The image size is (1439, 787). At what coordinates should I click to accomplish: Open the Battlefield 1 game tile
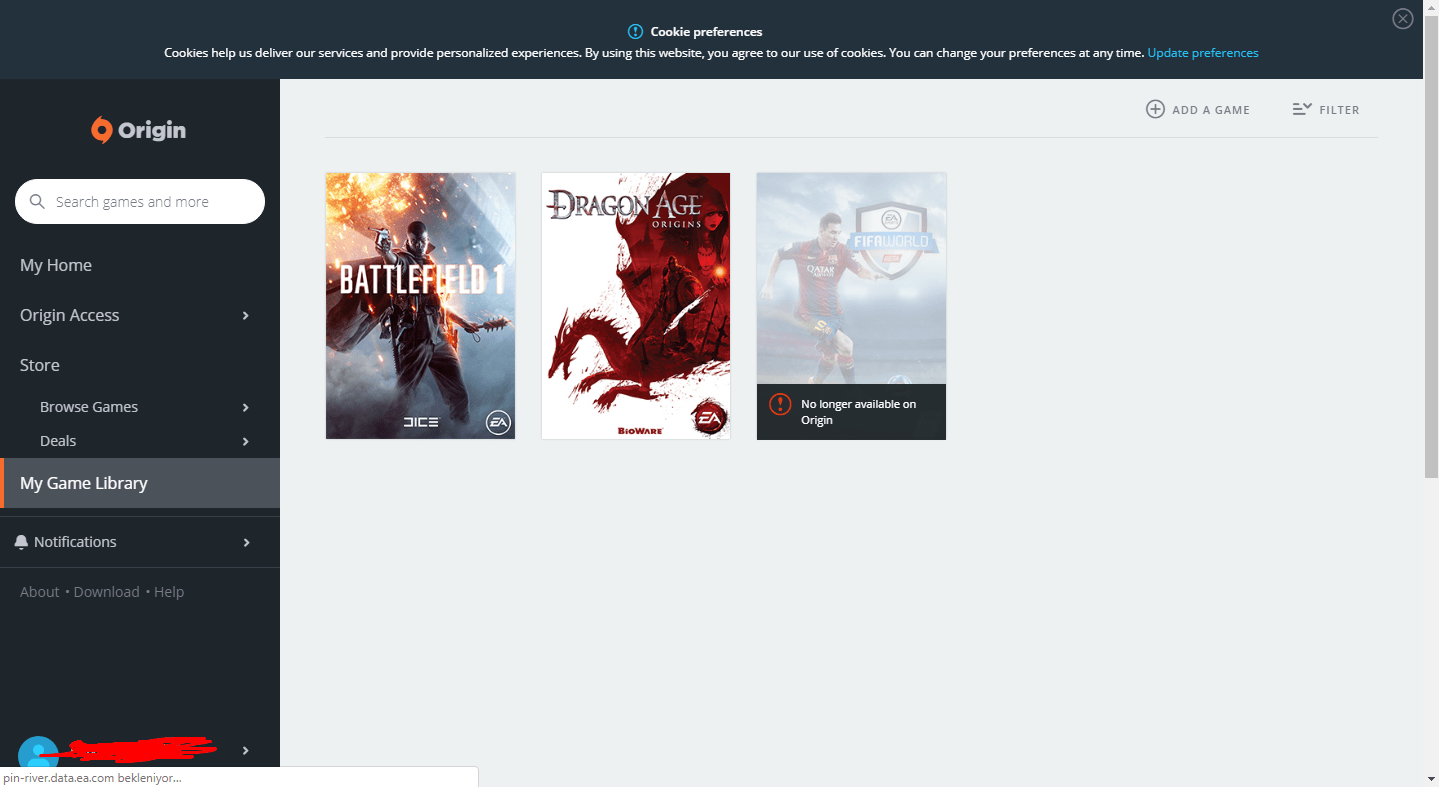pos(421,306)
